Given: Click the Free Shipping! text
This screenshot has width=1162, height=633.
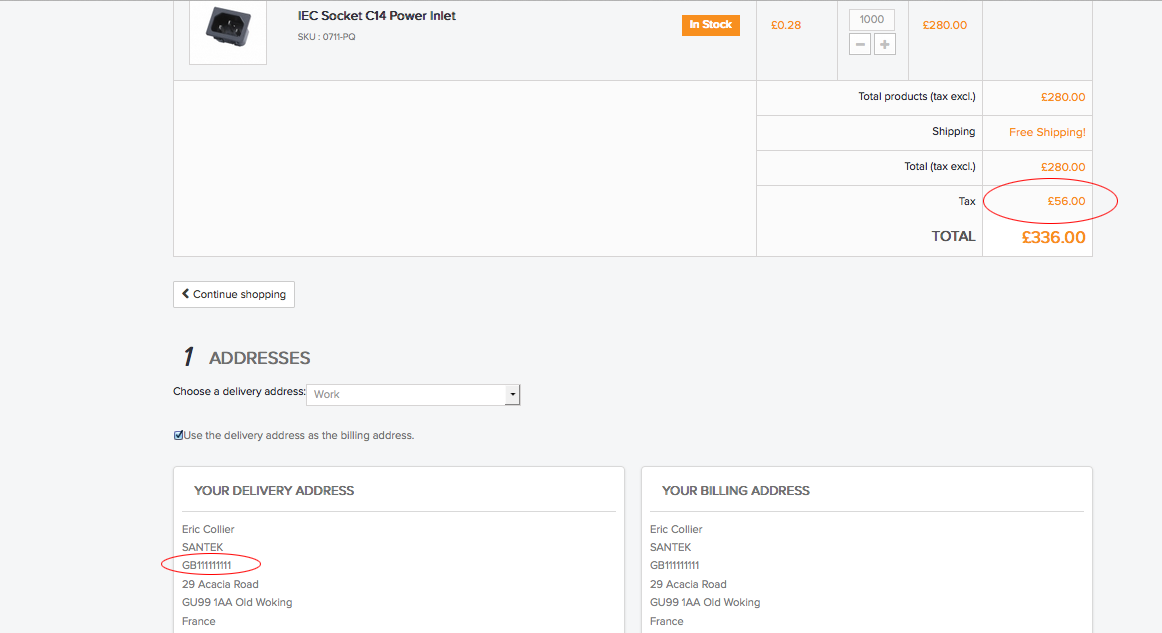Looking at the screenshot, I should coord(1047,132).
